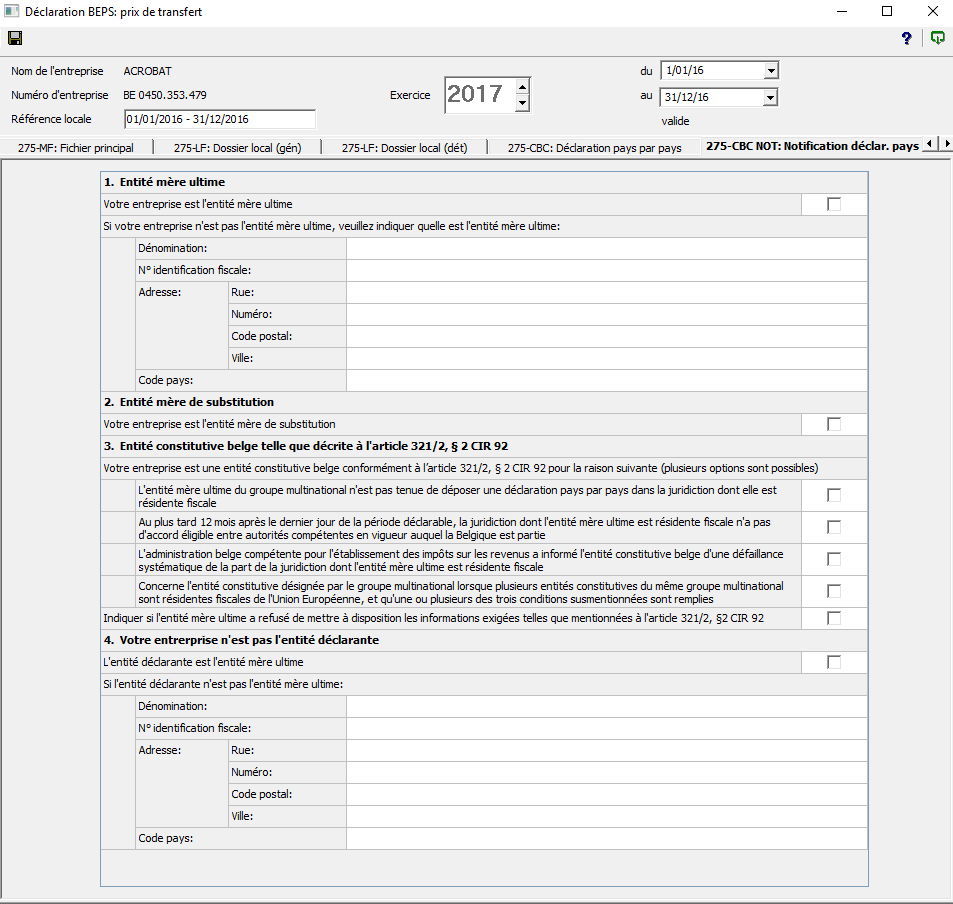Check 'Concerne l'entité constitutive désignée' option
The width and height of the screenshot is (953, 904).
834,591
